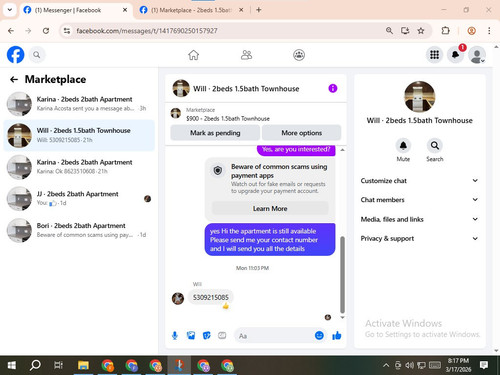
Task: Open conversation info purple icon
Action: 333,88
